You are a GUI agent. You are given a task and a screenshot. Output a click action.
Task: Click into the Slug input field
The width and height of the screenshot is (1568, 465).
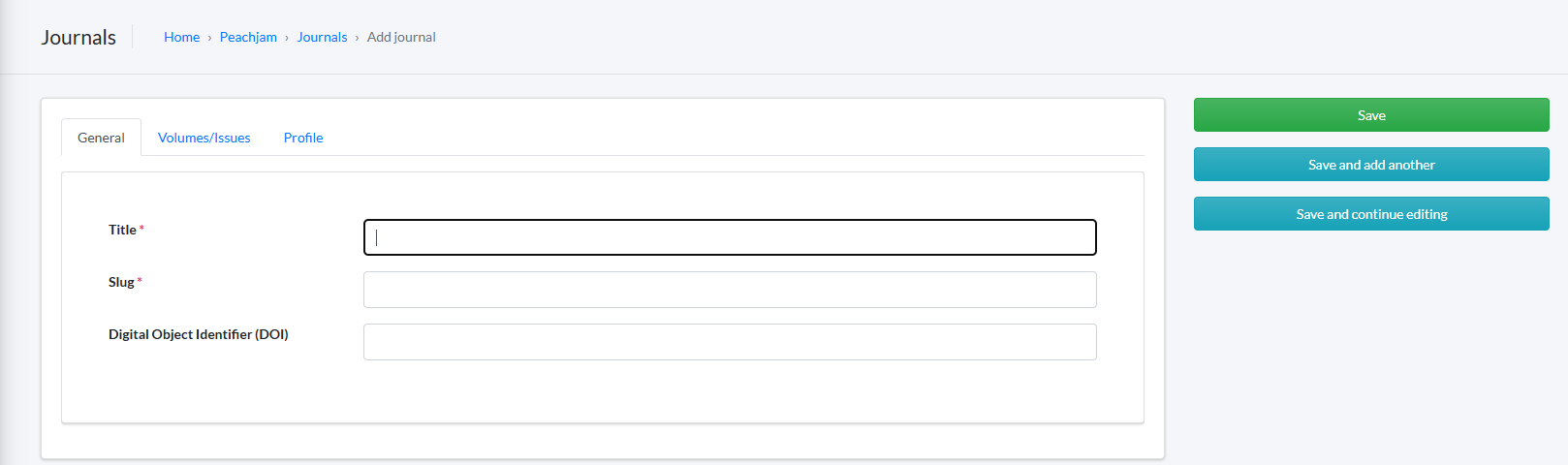[730, 290]
